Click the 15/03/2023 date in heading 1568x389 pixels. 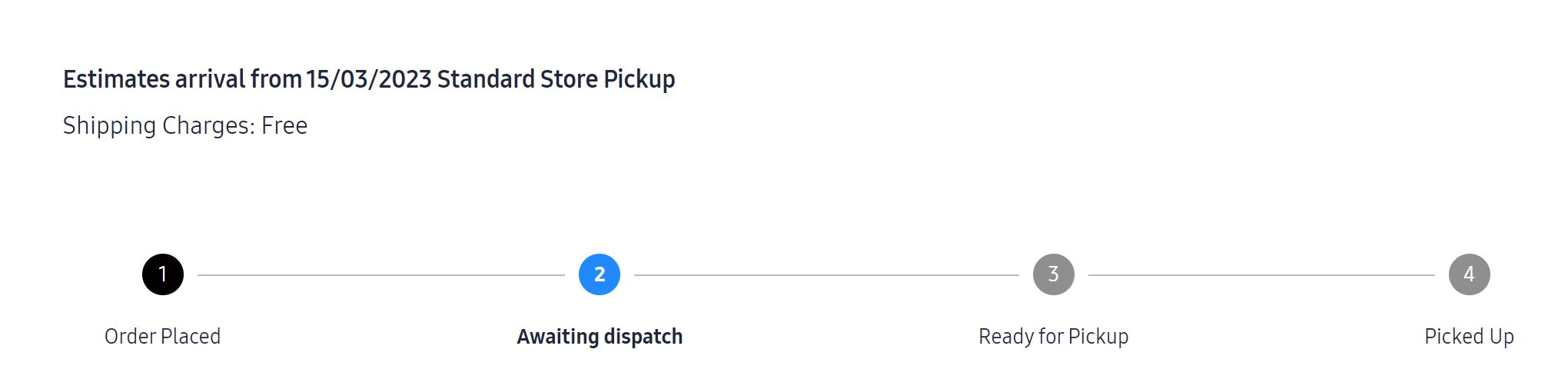(369, 79)
